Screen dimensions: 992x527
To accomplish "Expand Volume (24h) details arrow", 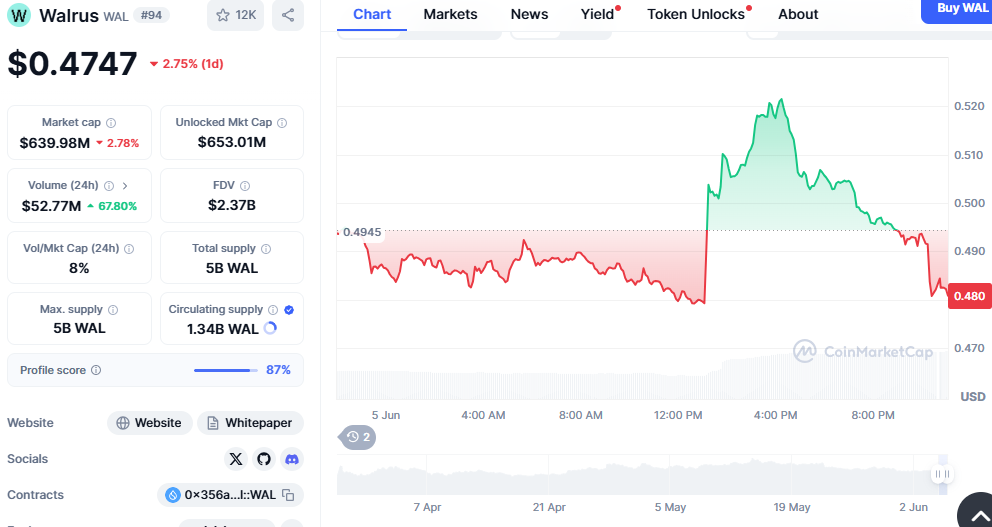I will coord(125,186).
